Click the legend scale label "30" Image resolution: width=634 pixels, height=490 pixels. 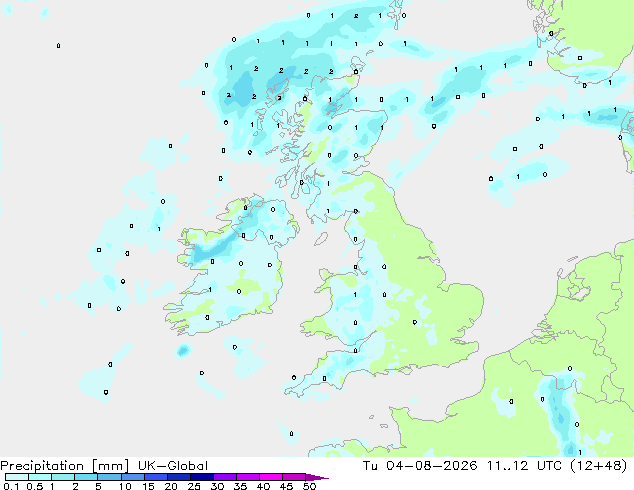point(217,486)
